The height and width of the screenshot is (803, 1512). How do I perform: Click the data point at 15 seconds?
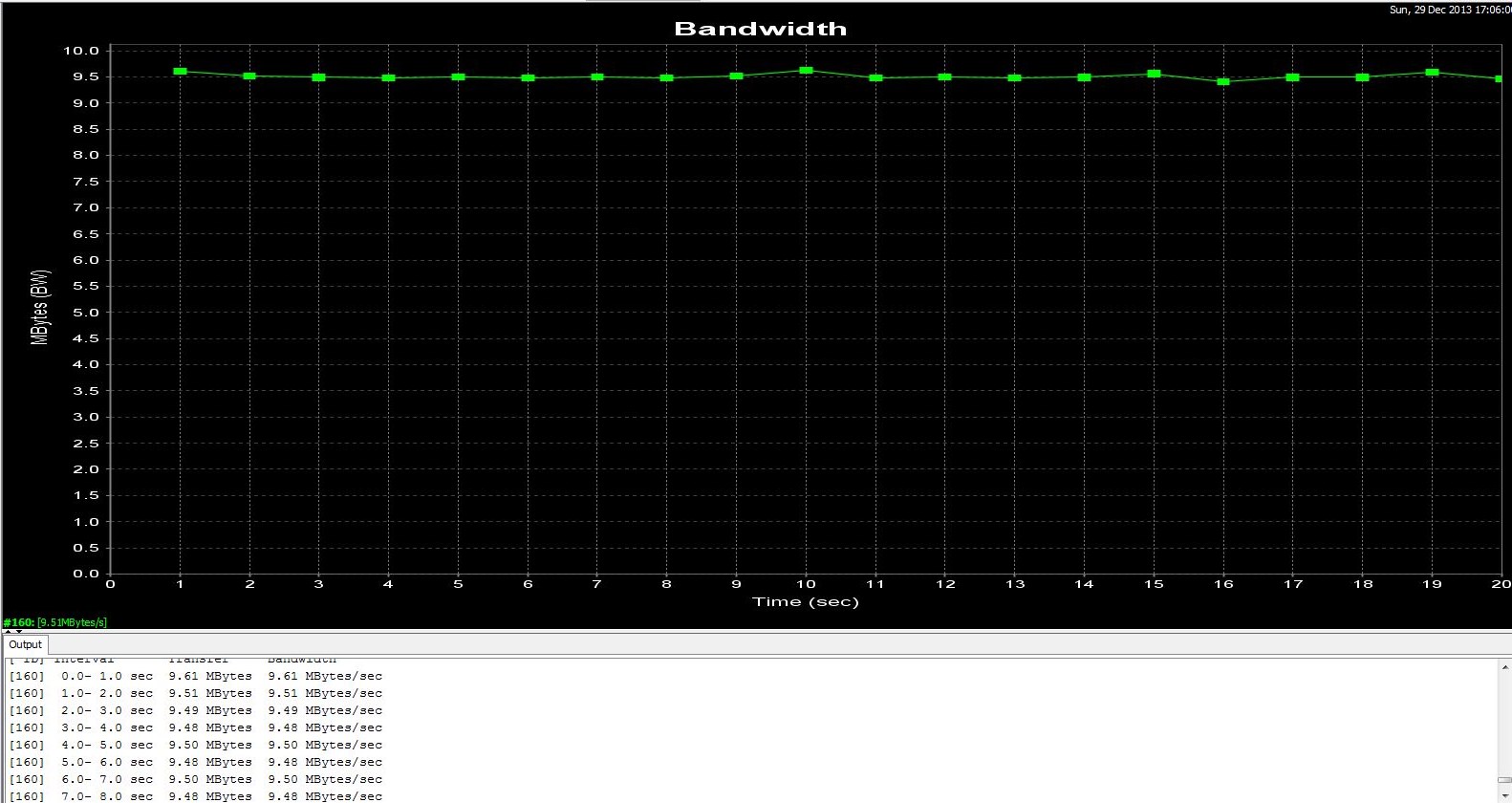[x=1154, y=74]
